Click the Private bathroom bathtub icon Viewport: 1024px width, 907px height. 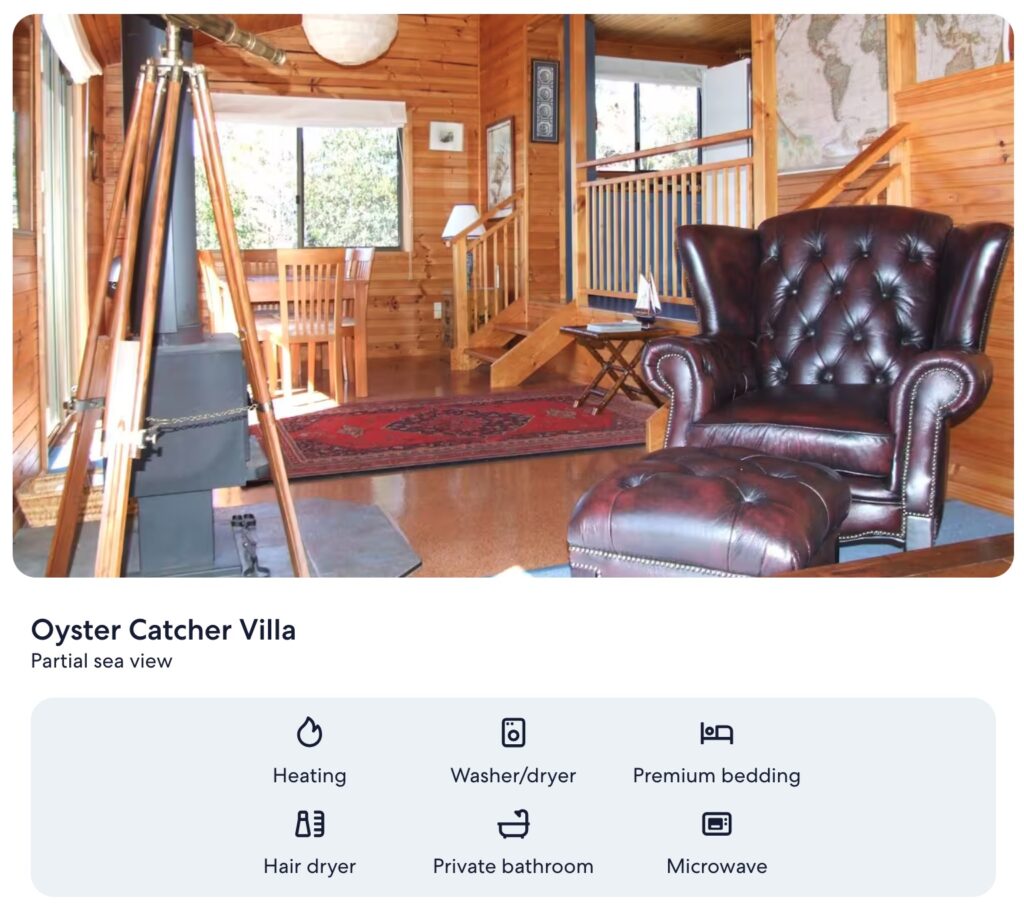pyautogui.click(x=513, y=824)
